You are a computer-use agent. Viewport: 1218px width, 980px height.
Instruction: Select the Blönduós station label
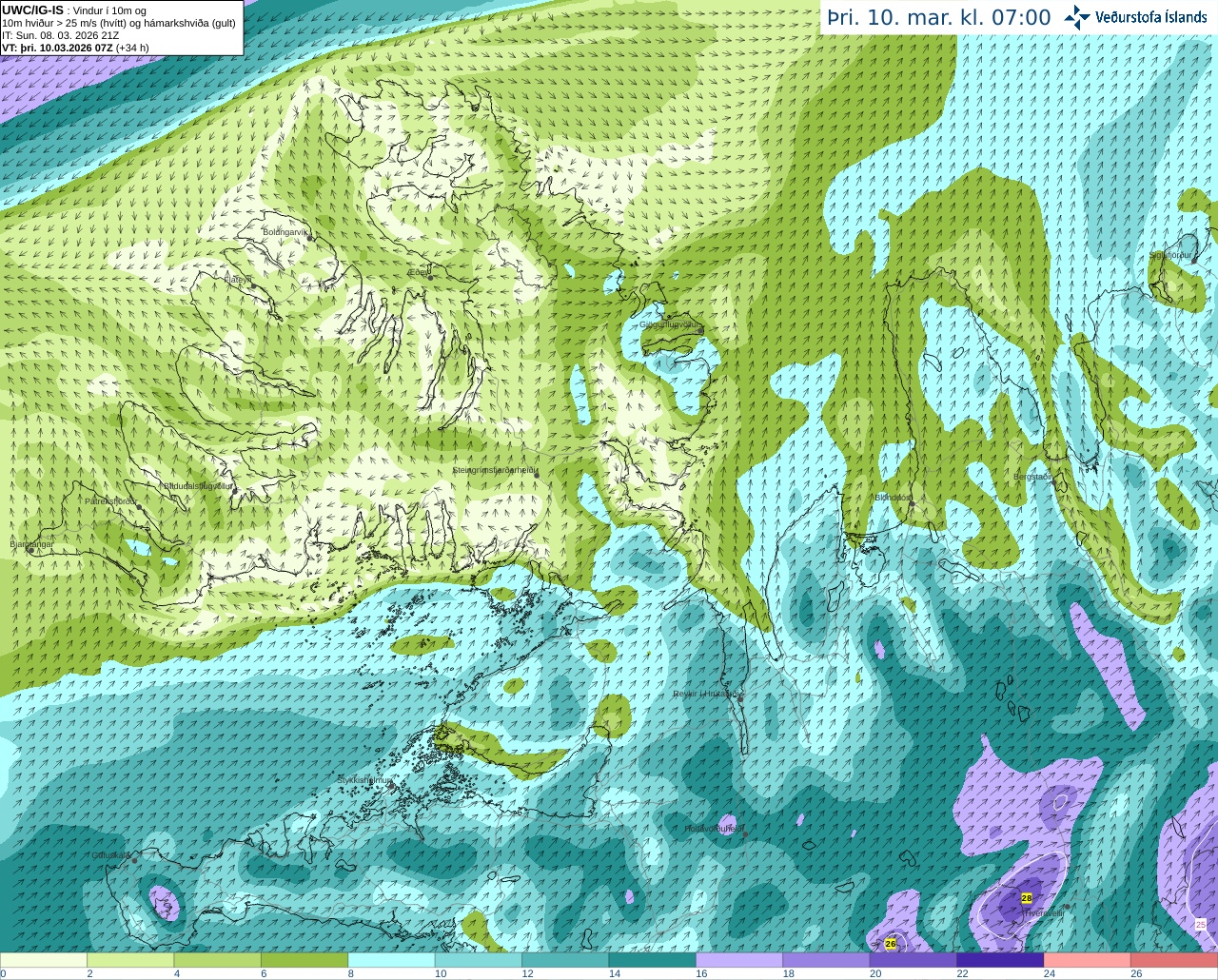(x=894, y=498)
